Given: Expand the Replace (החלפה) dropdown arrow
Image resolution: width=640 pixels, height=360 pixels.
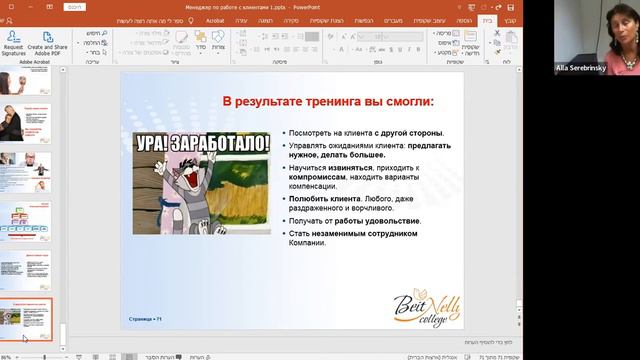Looking at the screenshot, I should click(78, 43).
